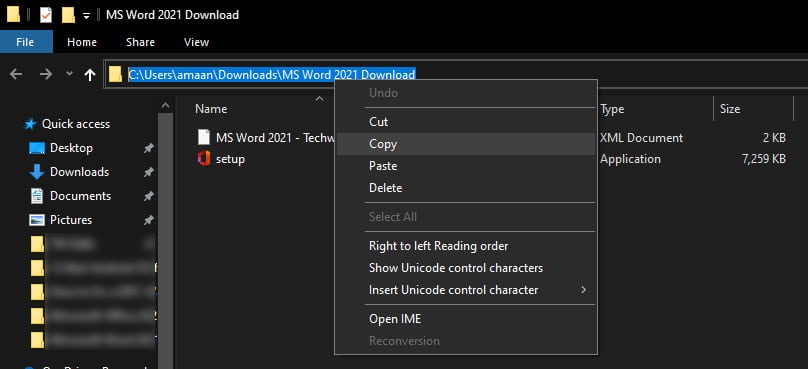Screen dimensions: 808x369
Task: Switch to the Home ribbon tab
Action: click(x=82, y=42)
